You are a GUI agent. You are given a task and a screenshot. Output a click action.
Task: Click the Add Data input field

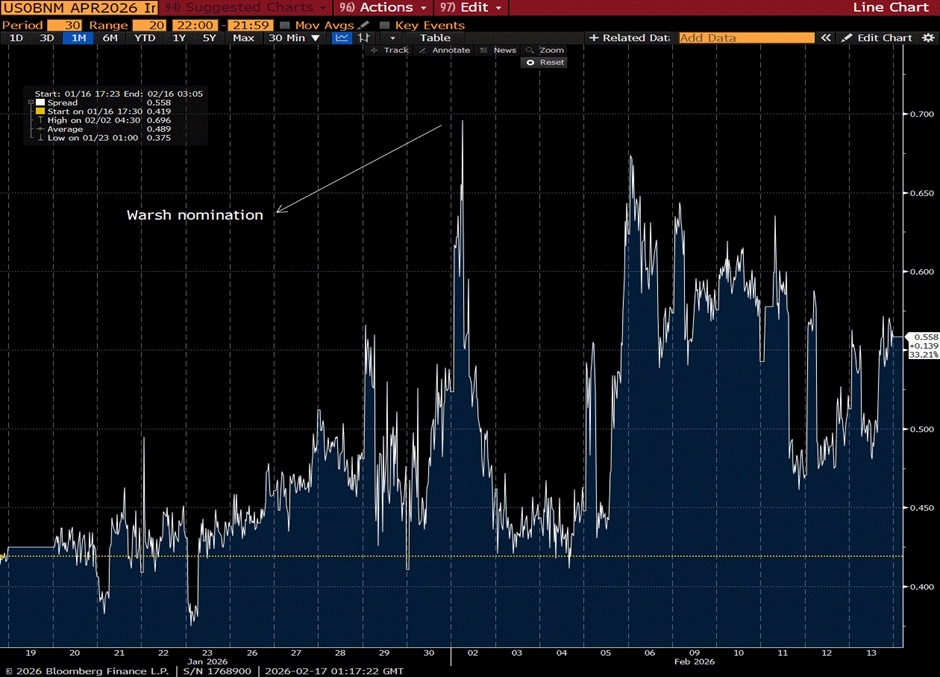(x=746, y=38)
